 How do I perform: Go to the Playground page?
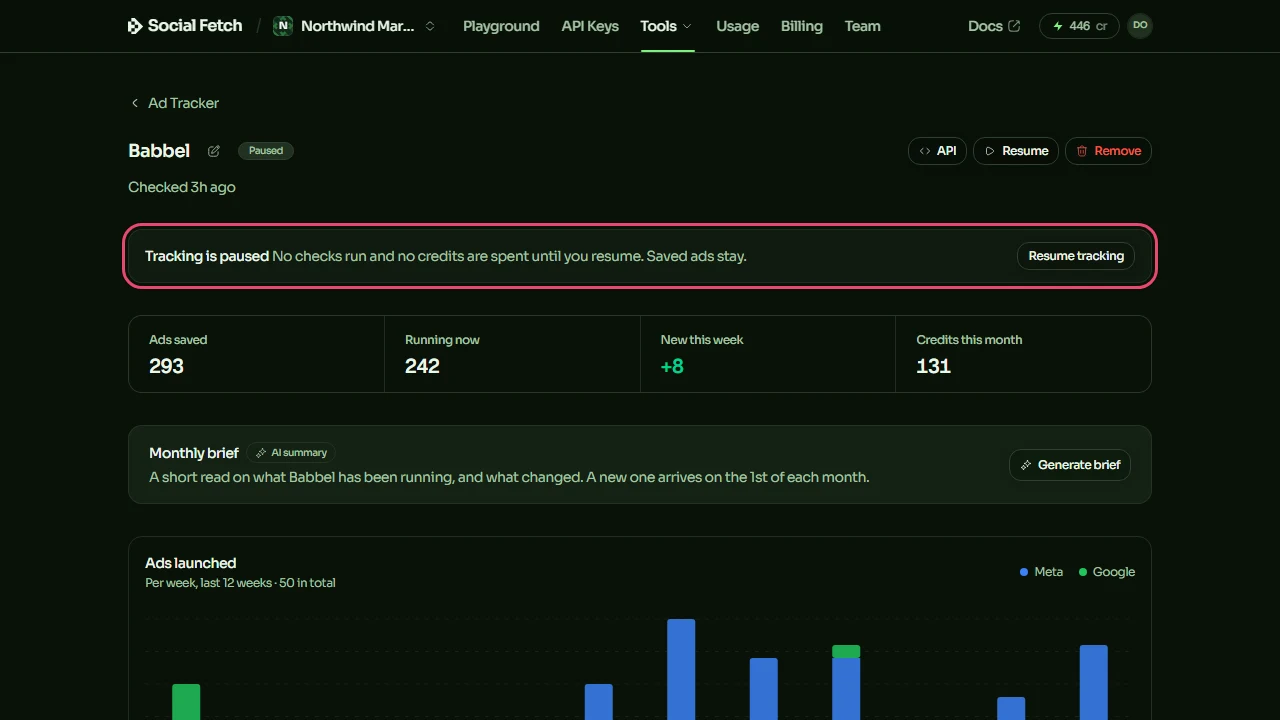501,26
